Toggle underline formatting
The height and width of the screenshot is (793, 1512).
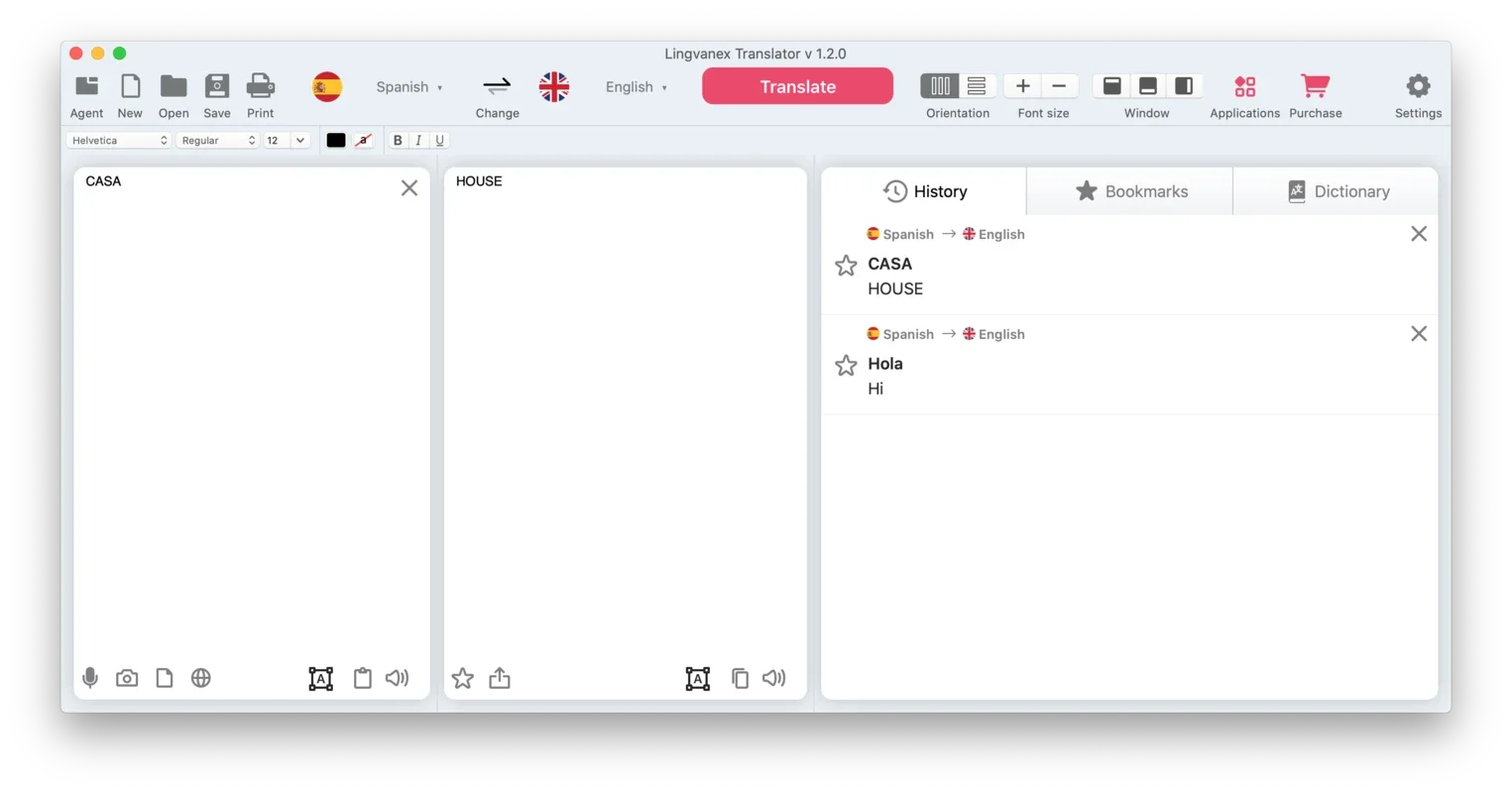click(439, 141)
